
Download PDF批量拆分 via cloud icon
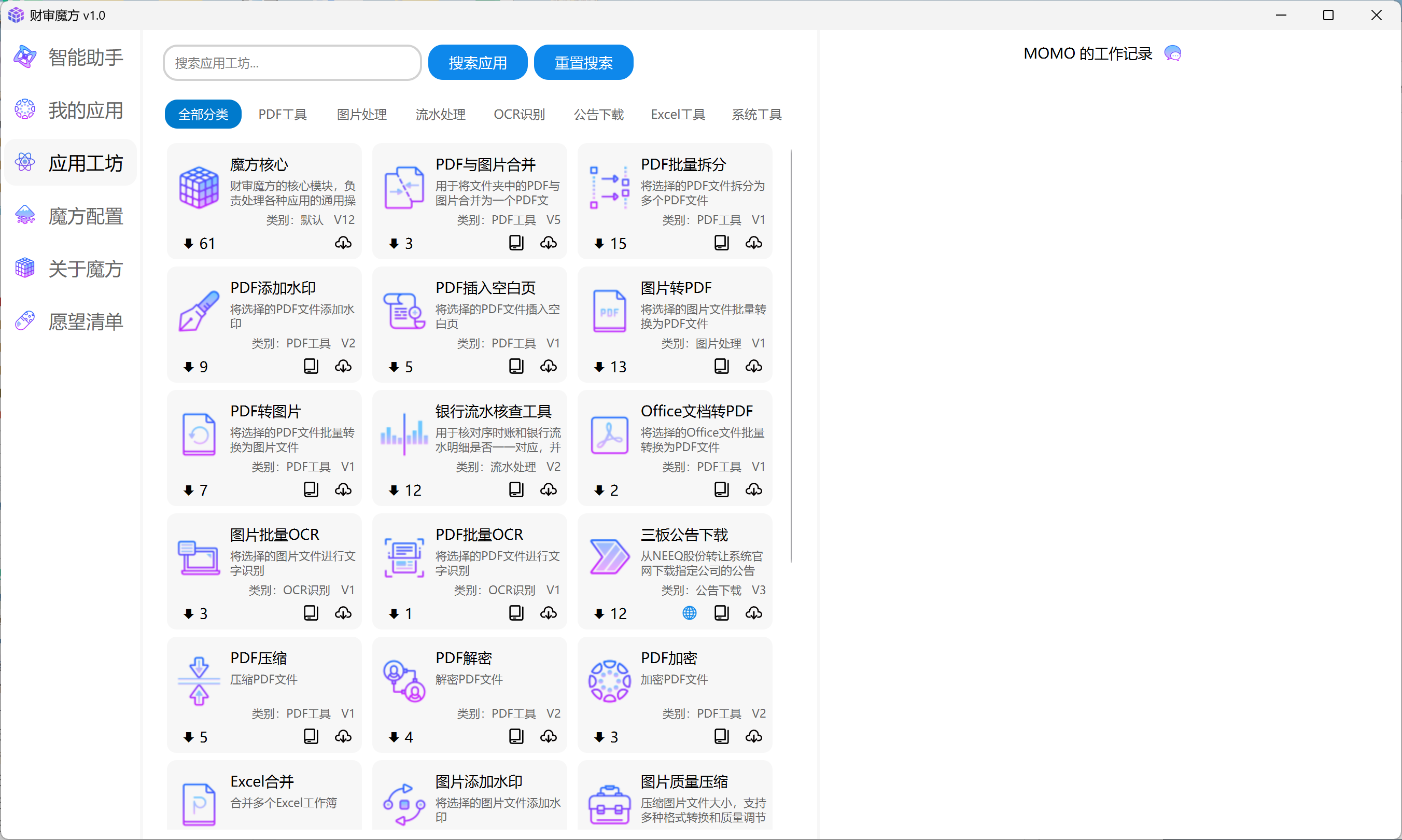[x=753, y=243]
